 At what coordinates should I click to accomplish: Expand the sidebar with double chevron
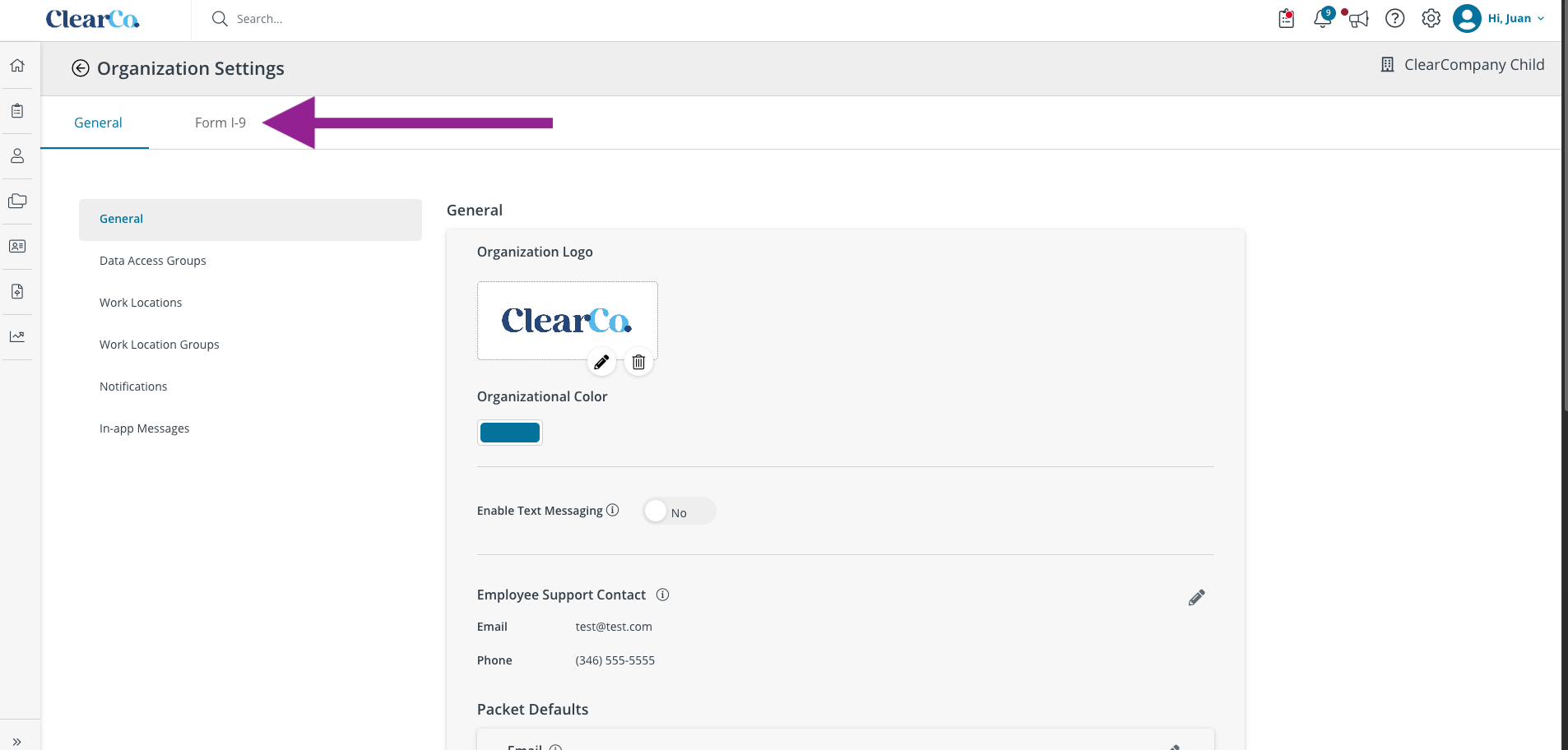[17, 741]
